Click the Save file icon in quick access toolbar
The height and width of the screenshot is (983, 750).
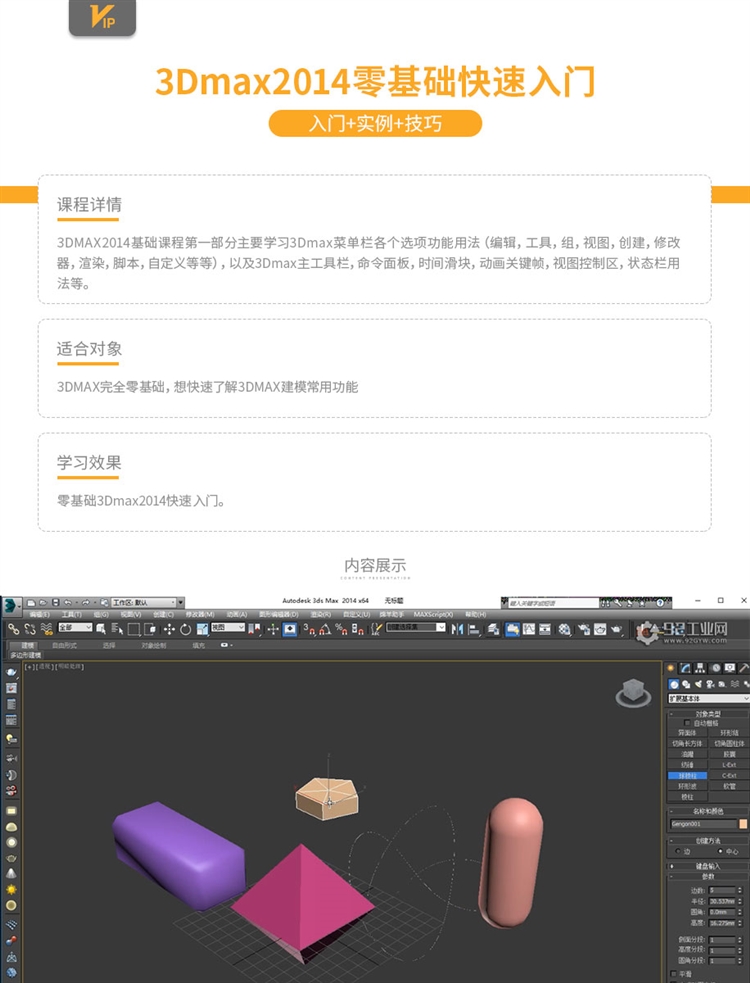[56, 602]
